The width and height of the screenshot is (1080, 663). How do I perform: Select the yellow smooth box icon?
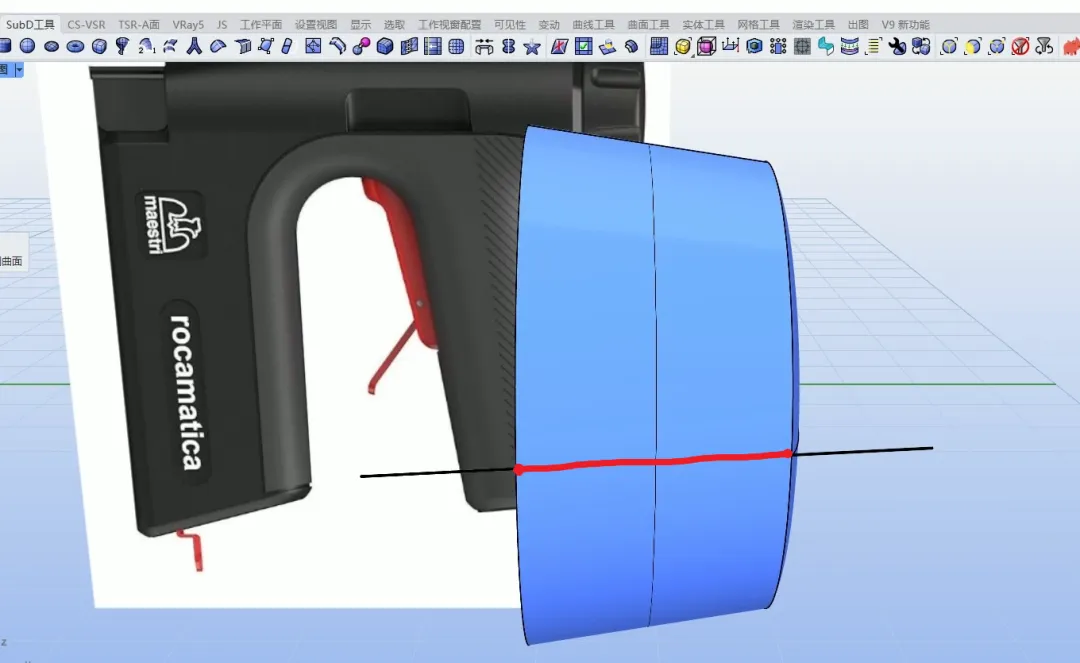pyautogui.click(x=683, y=46)
